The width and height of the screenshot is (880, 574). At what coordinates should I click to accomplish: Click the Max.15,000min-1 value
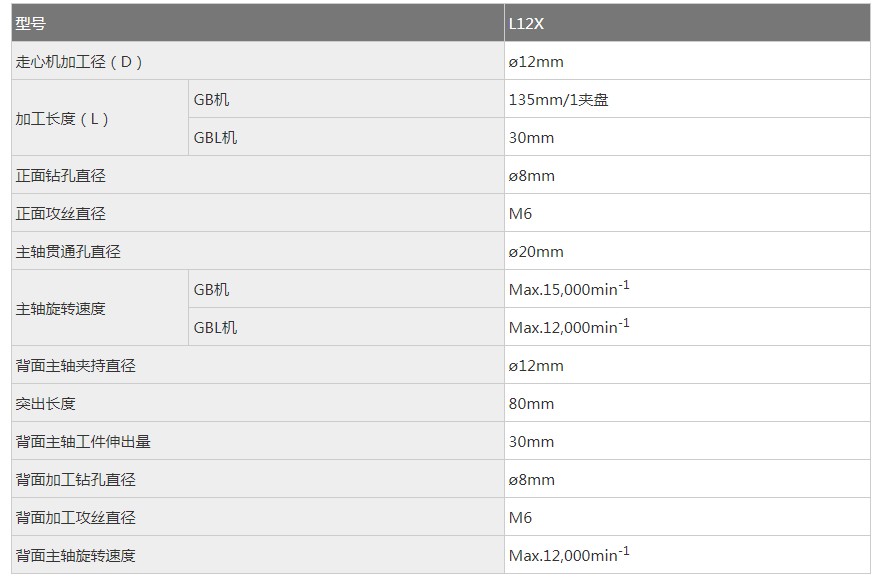click(x=569, y=290)
